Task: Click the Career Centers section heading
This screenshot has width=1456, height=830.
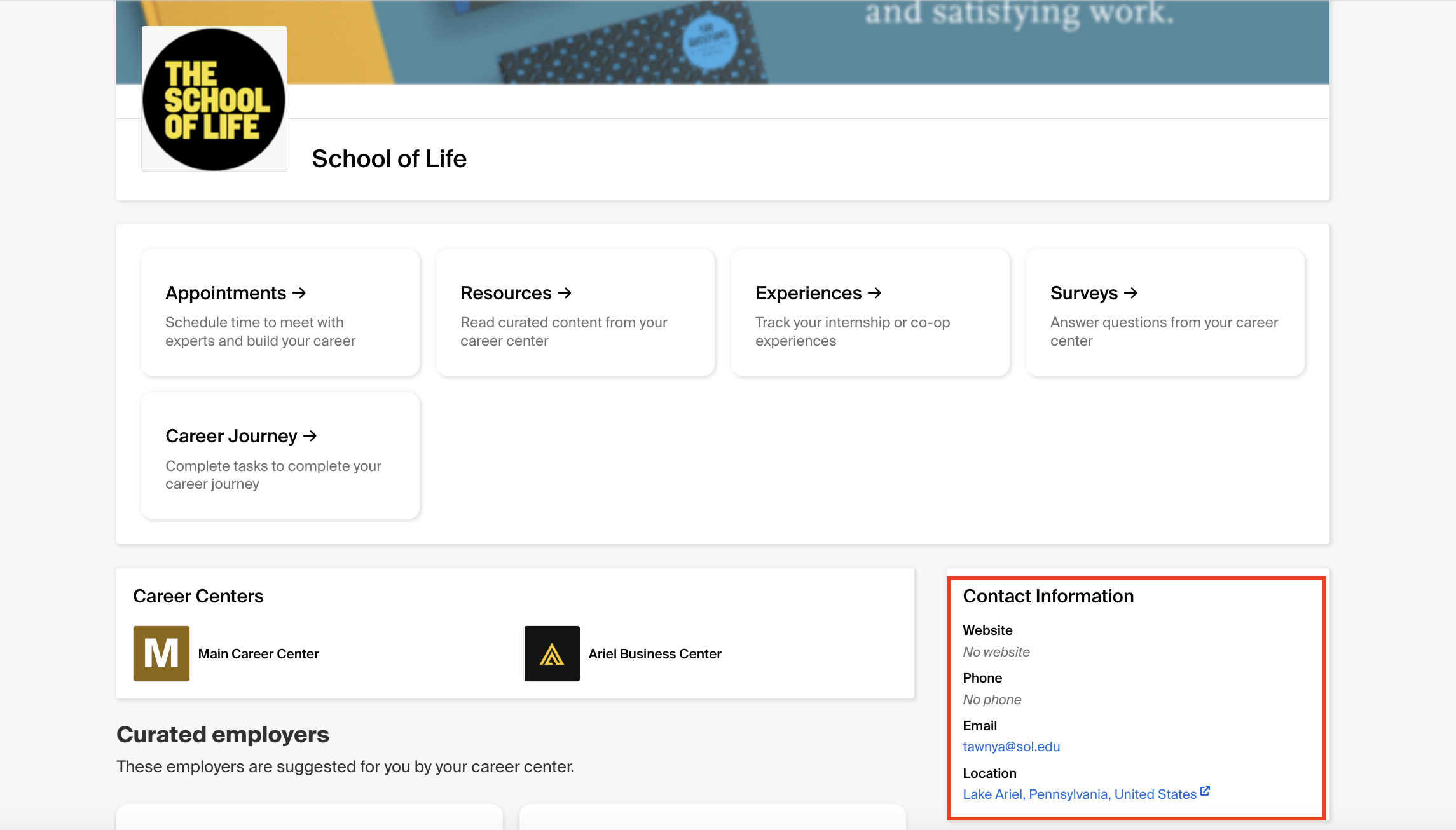Action: (x=198, y=595)
